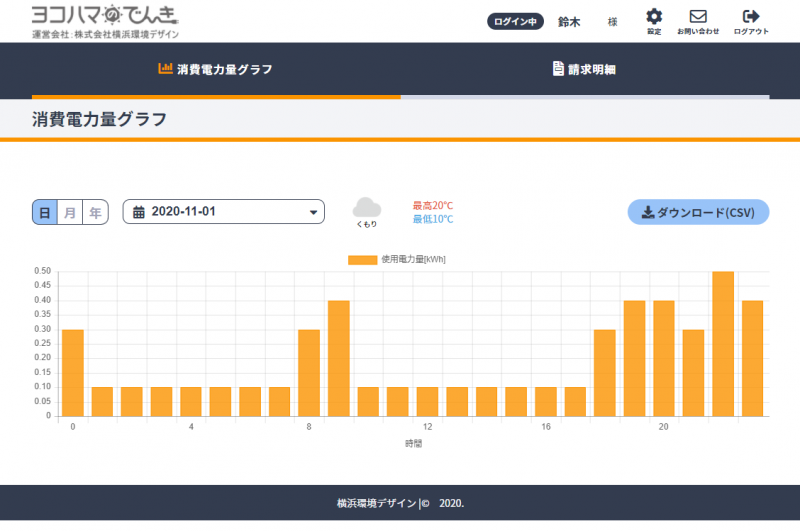Click the 消費電力量グラフ page heading

point(99,119)
